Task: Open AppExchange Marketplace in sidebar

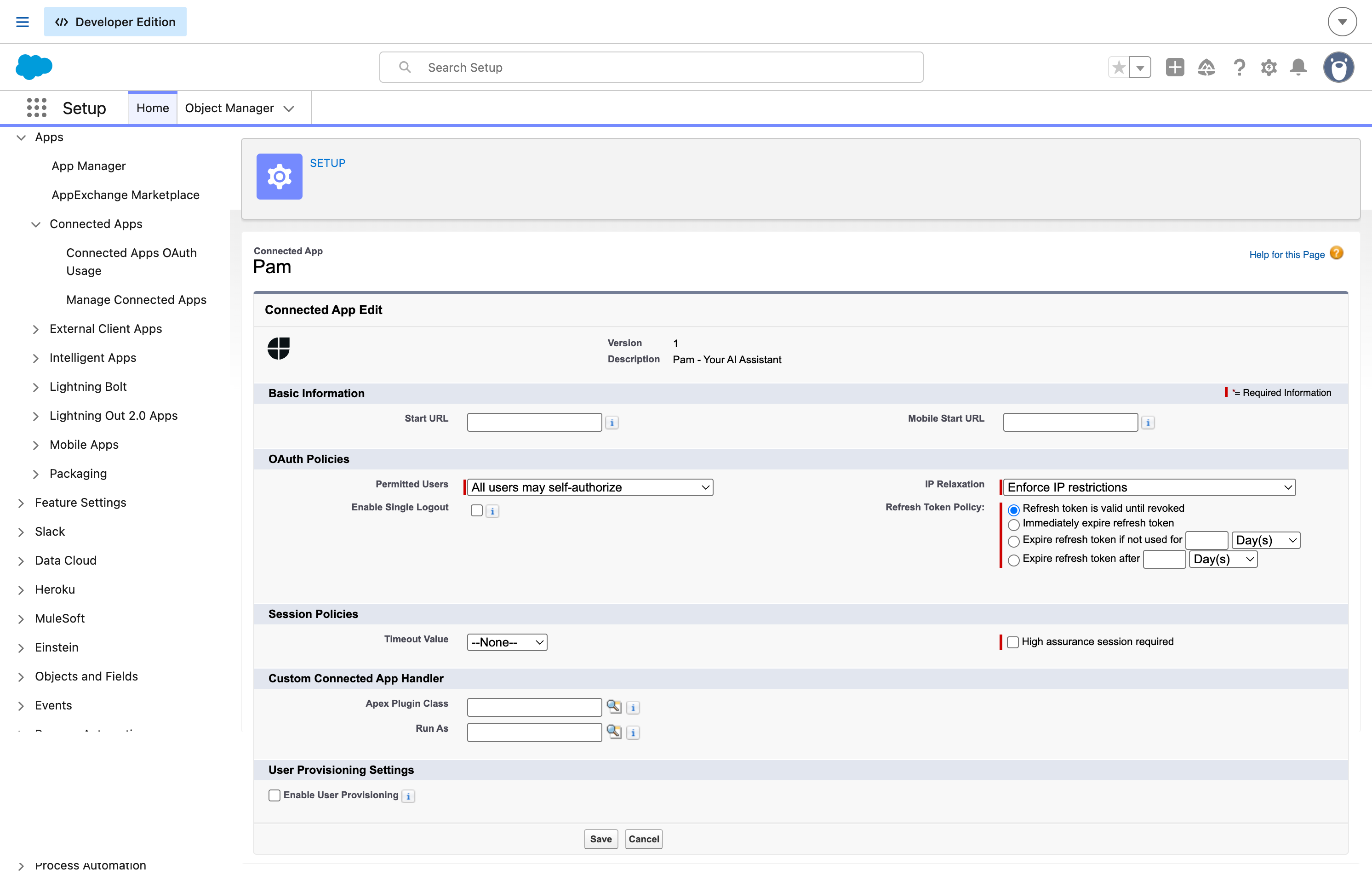Action: tap(126, 195)
